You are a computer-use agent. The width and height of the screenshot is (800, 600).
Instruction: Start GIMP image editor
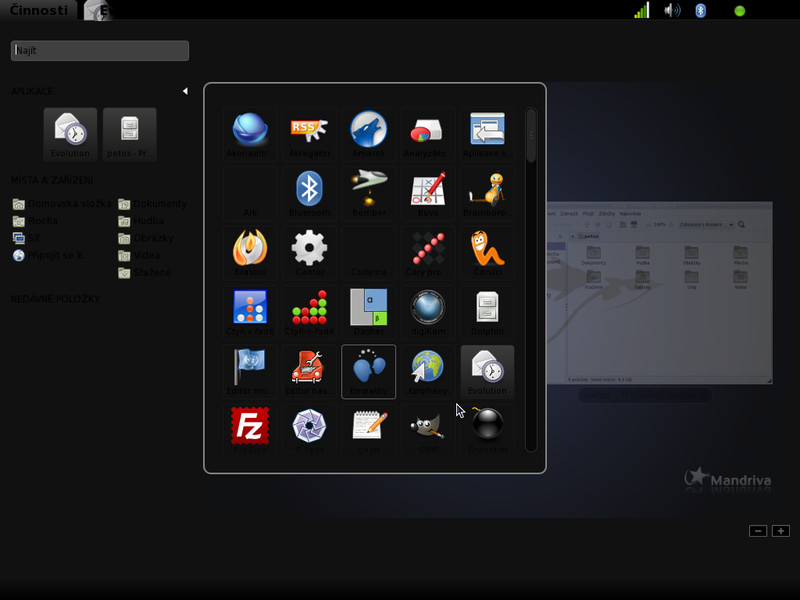[x=428, y=429]
